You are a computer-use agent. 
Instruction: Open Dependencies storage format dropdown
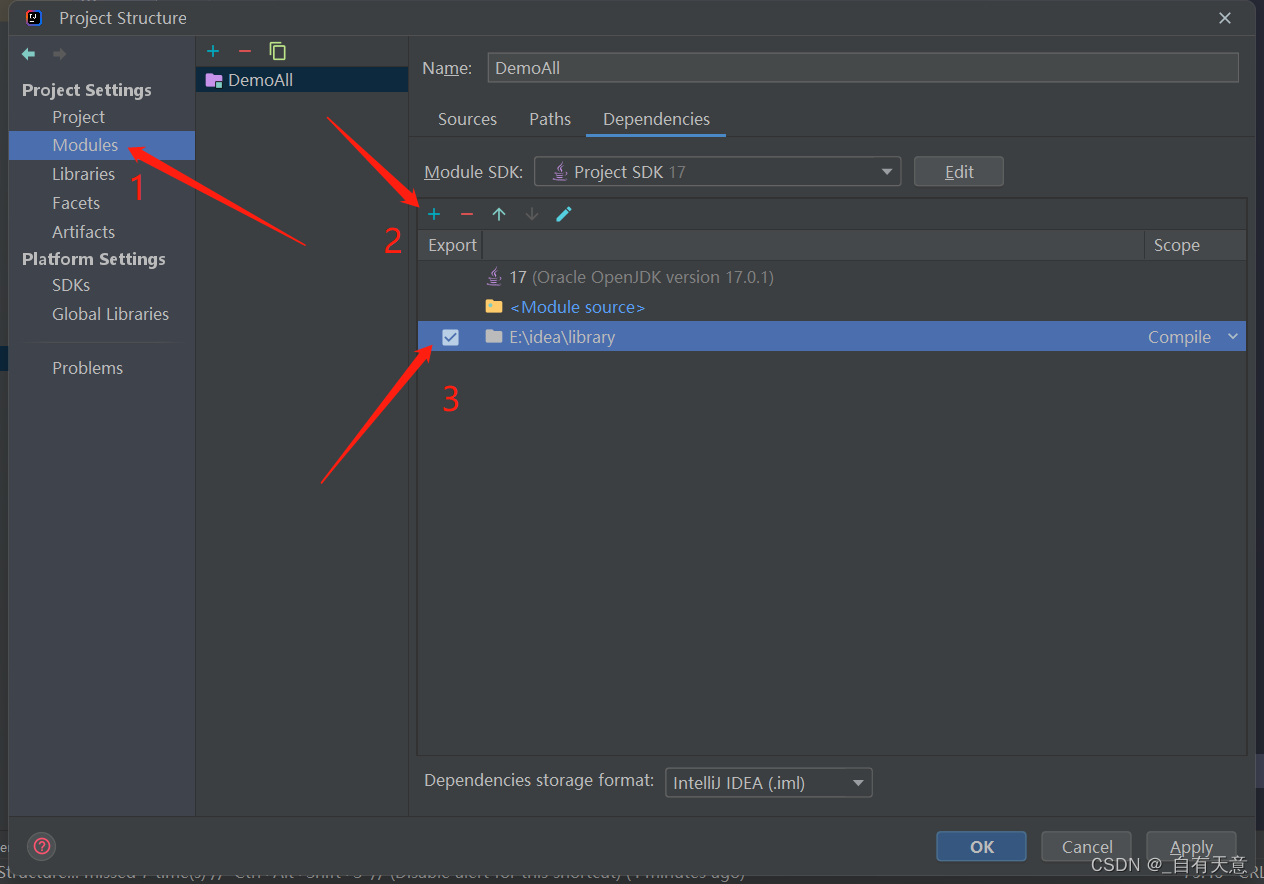coord(768,782)
